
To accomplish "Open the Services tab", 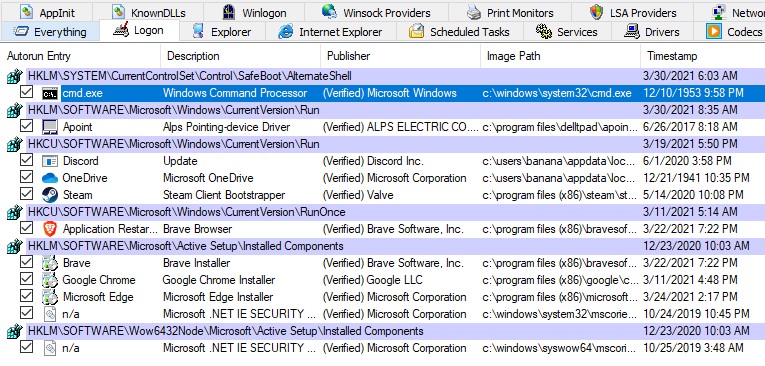I will (x=566, y=32).
